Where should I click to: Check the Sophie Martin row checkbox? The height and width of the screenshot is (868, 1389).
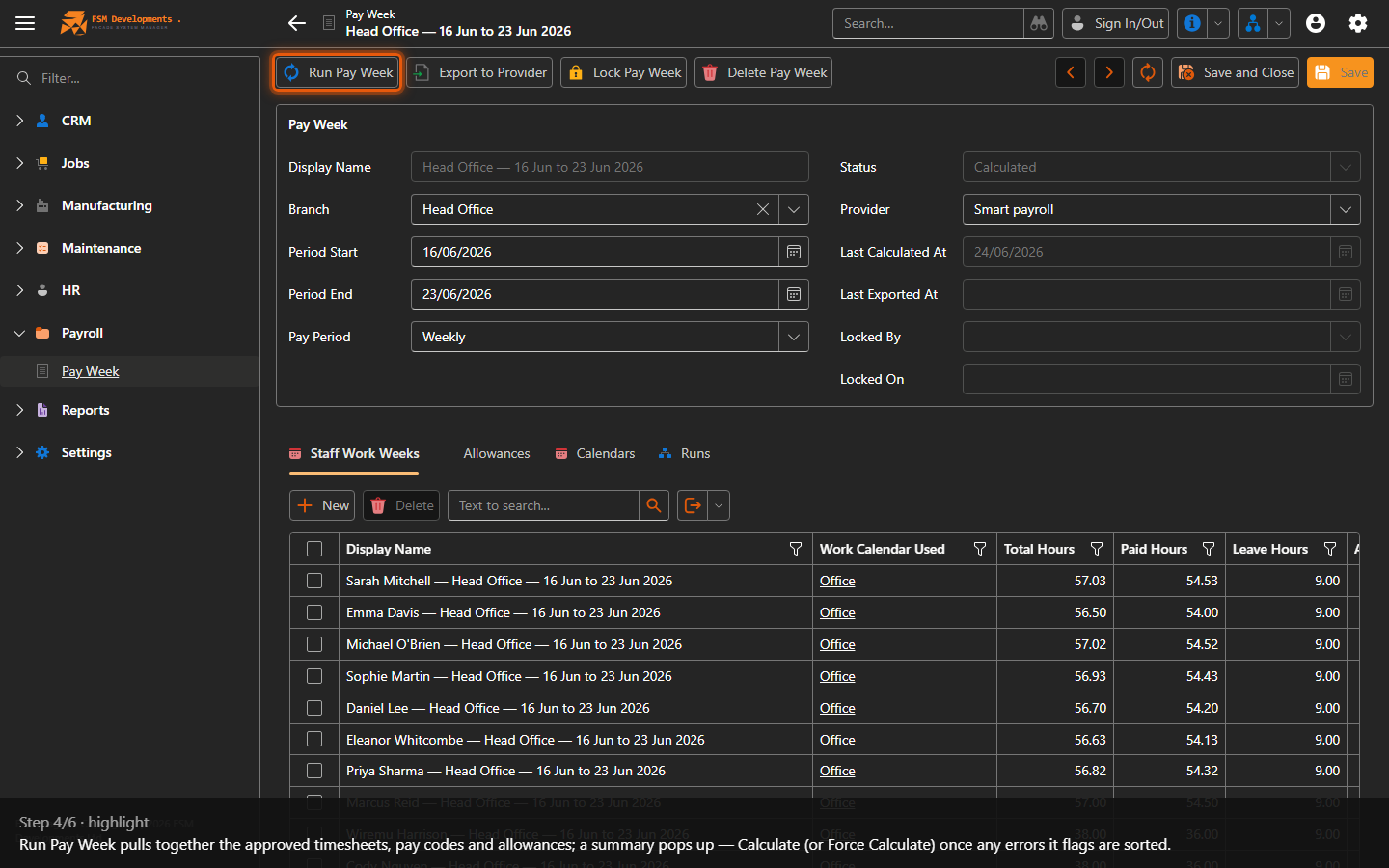coord(314,676)
